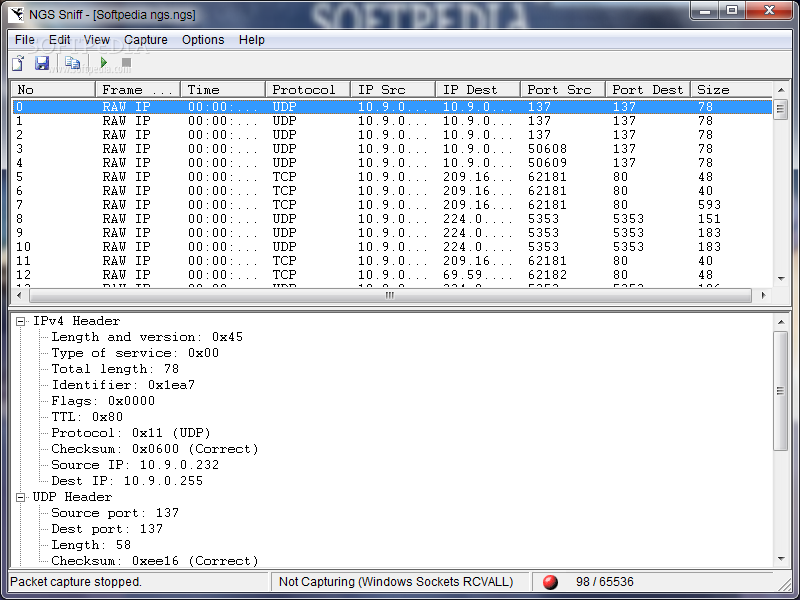Viewport: 800px width, 600px height.
Task: Select the Type of service: 0x00 item
Action: (135, 353)
